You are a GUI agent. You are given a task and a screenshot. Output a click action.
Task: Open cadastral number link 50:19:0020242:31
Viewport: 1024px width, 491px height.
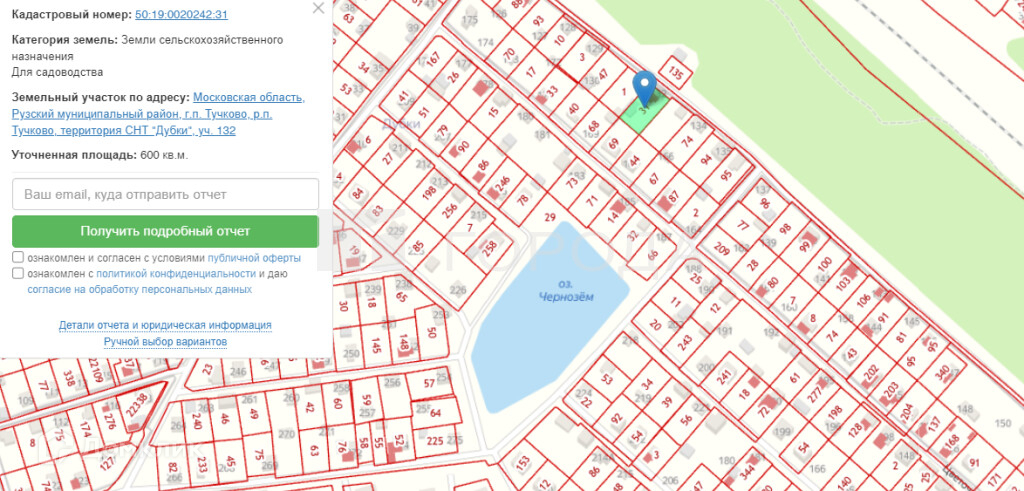click(181, 14)
